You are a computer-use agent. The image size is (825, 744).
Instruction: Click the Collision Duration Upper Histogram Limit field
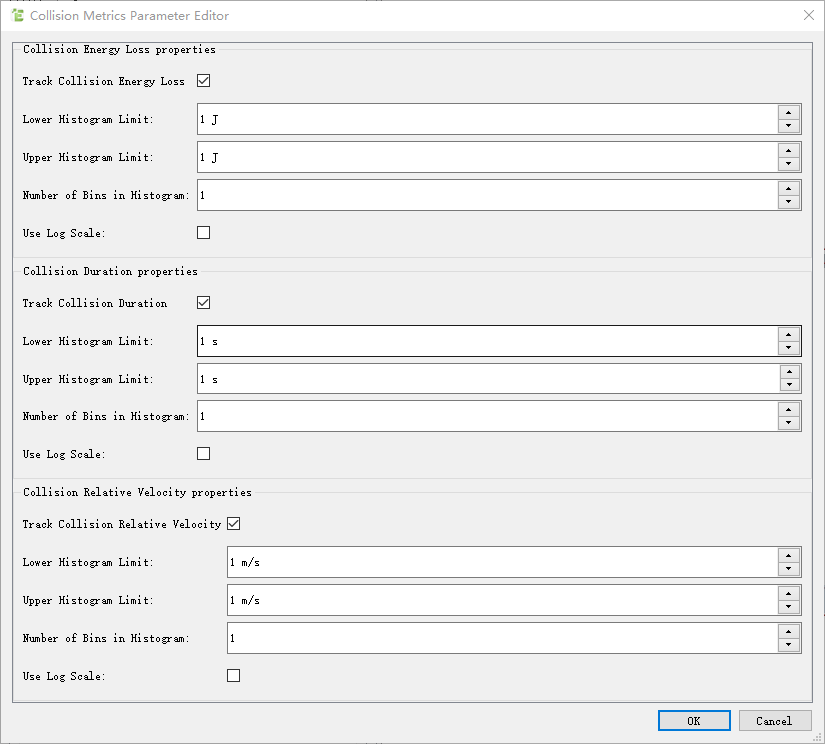(x=487, y=379)
